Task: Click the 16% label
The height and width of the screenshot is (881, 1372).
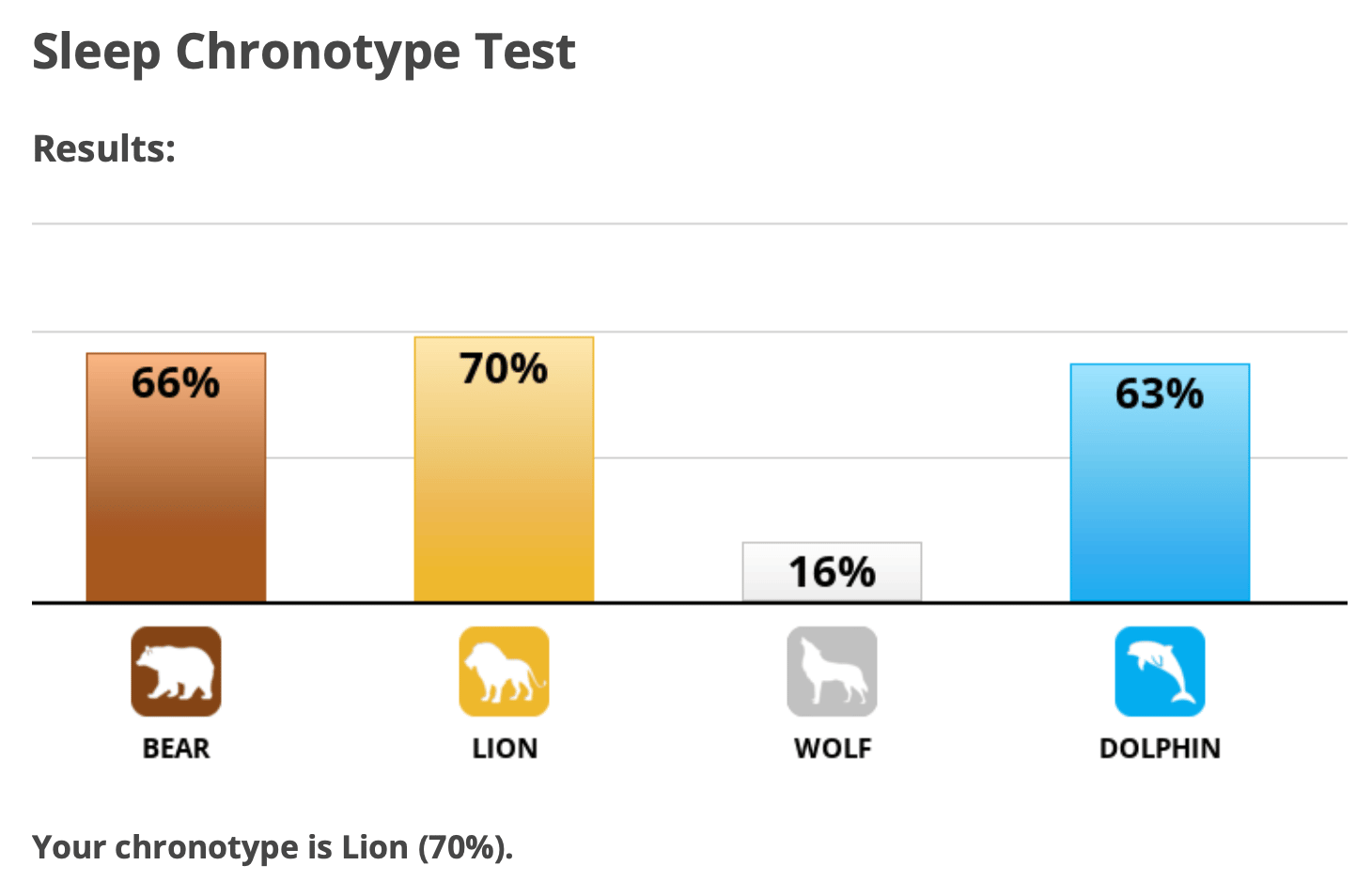Action: pyautogui.click(x=832, y=572)
